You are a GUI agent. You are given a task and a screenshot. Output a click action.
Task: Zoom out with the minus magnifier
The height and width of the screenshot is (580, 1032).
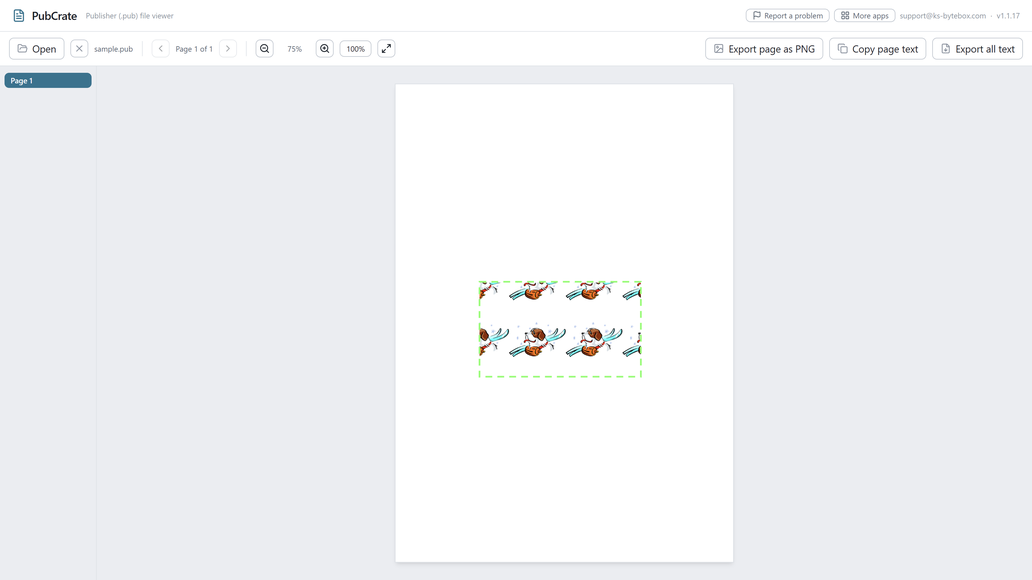click(265, 49)
